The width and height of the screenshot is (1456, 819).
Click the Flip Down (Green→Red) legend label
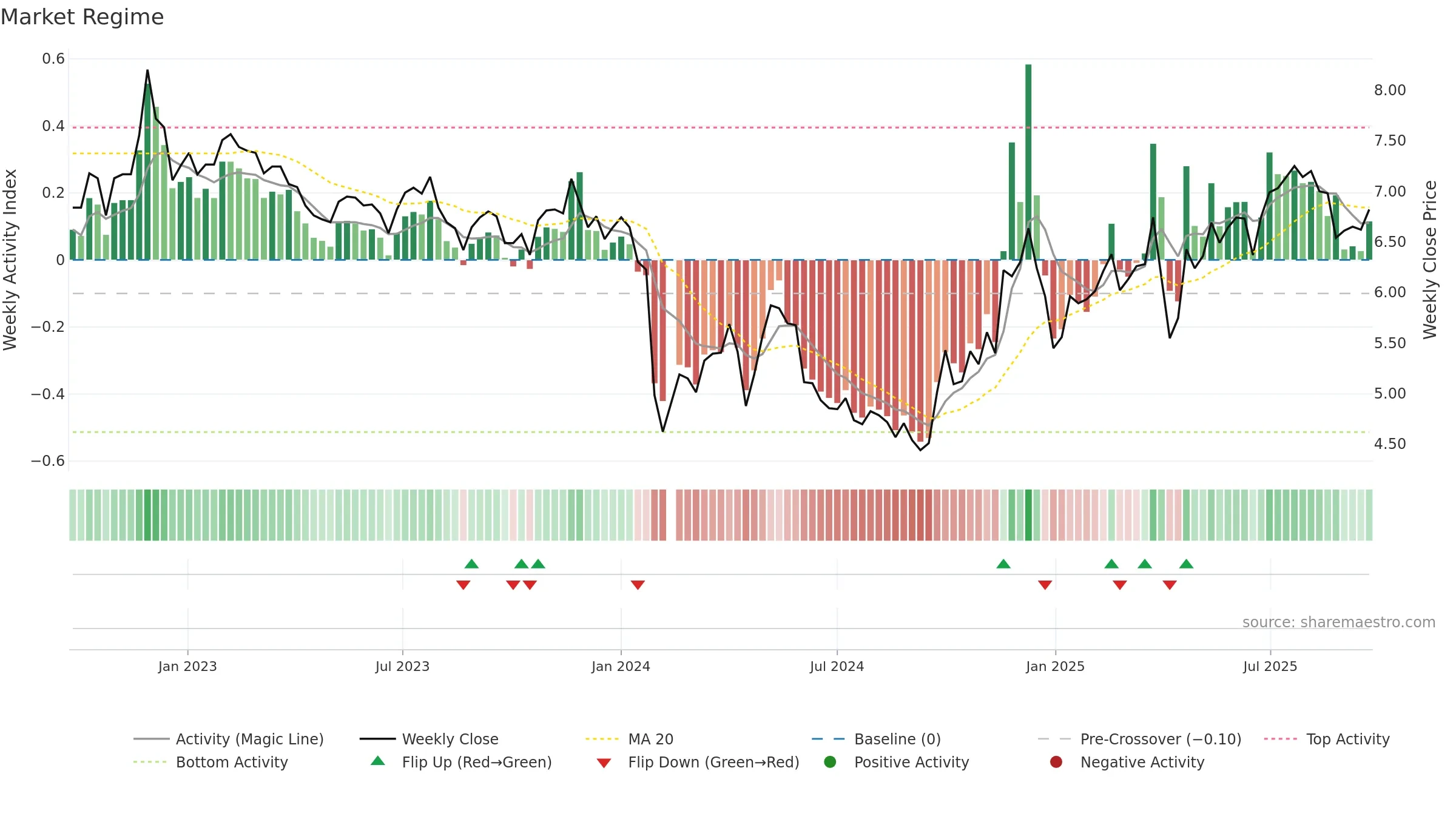click(x=713, y=762)
